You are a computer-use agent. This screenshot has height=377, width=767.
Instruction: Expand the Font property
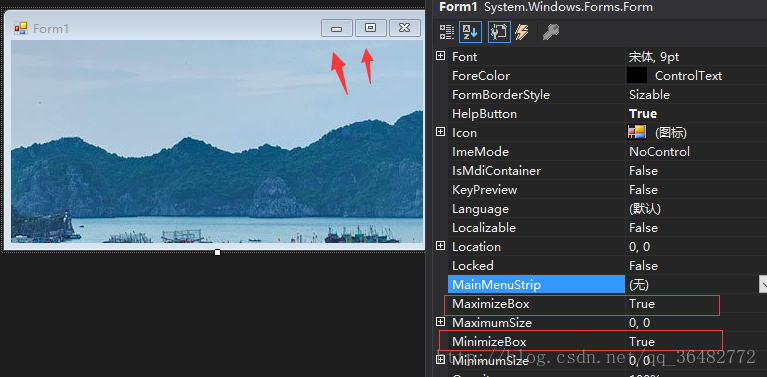point(440,56)
